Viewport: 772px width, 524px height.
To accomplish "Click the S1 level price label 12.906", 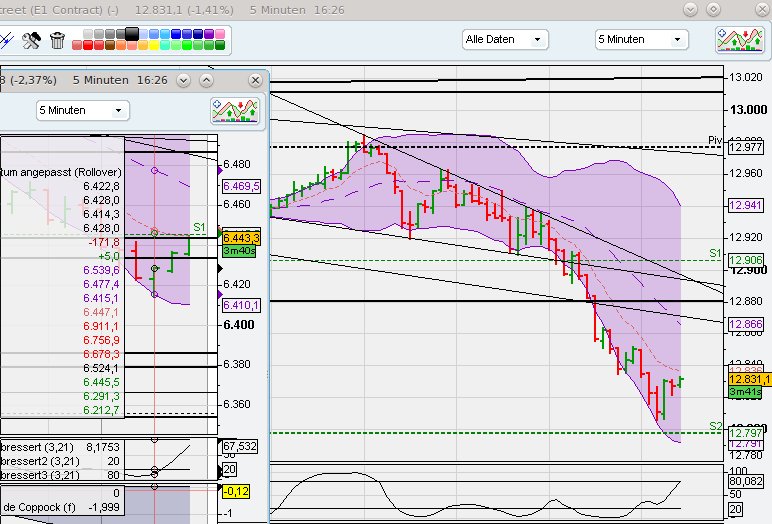I will 746,260.
